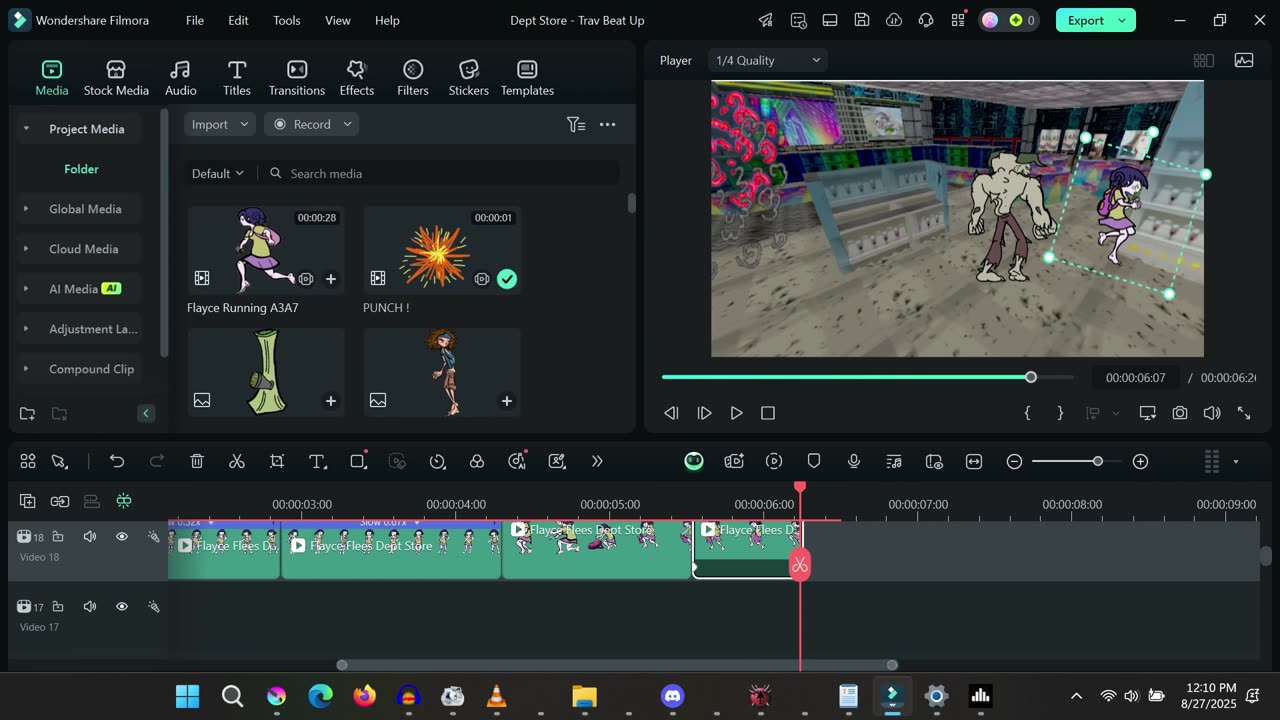
Task: Switch to the Transitions tab
Action: tap(297, 78)
